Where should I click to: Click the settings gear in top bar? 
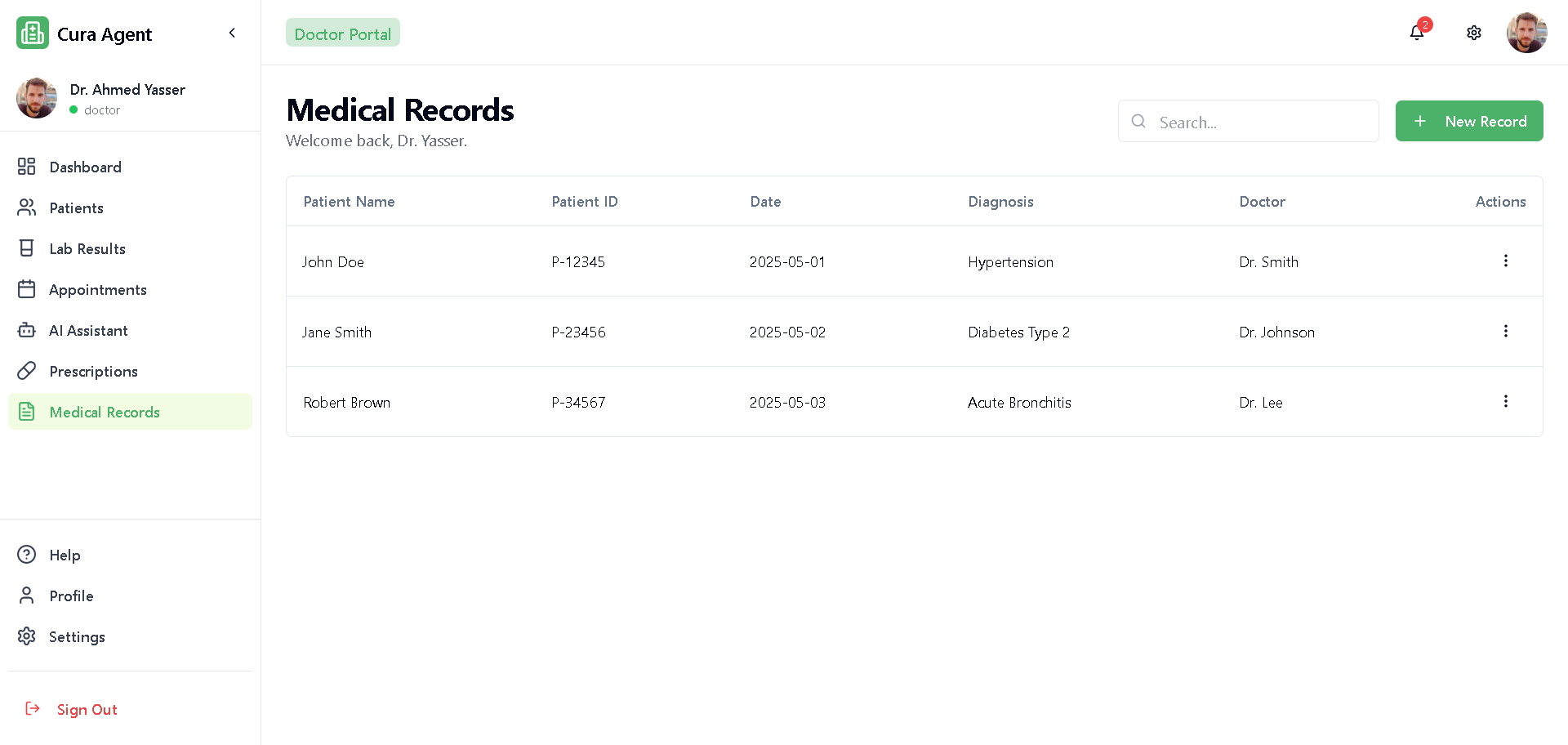1473,33
